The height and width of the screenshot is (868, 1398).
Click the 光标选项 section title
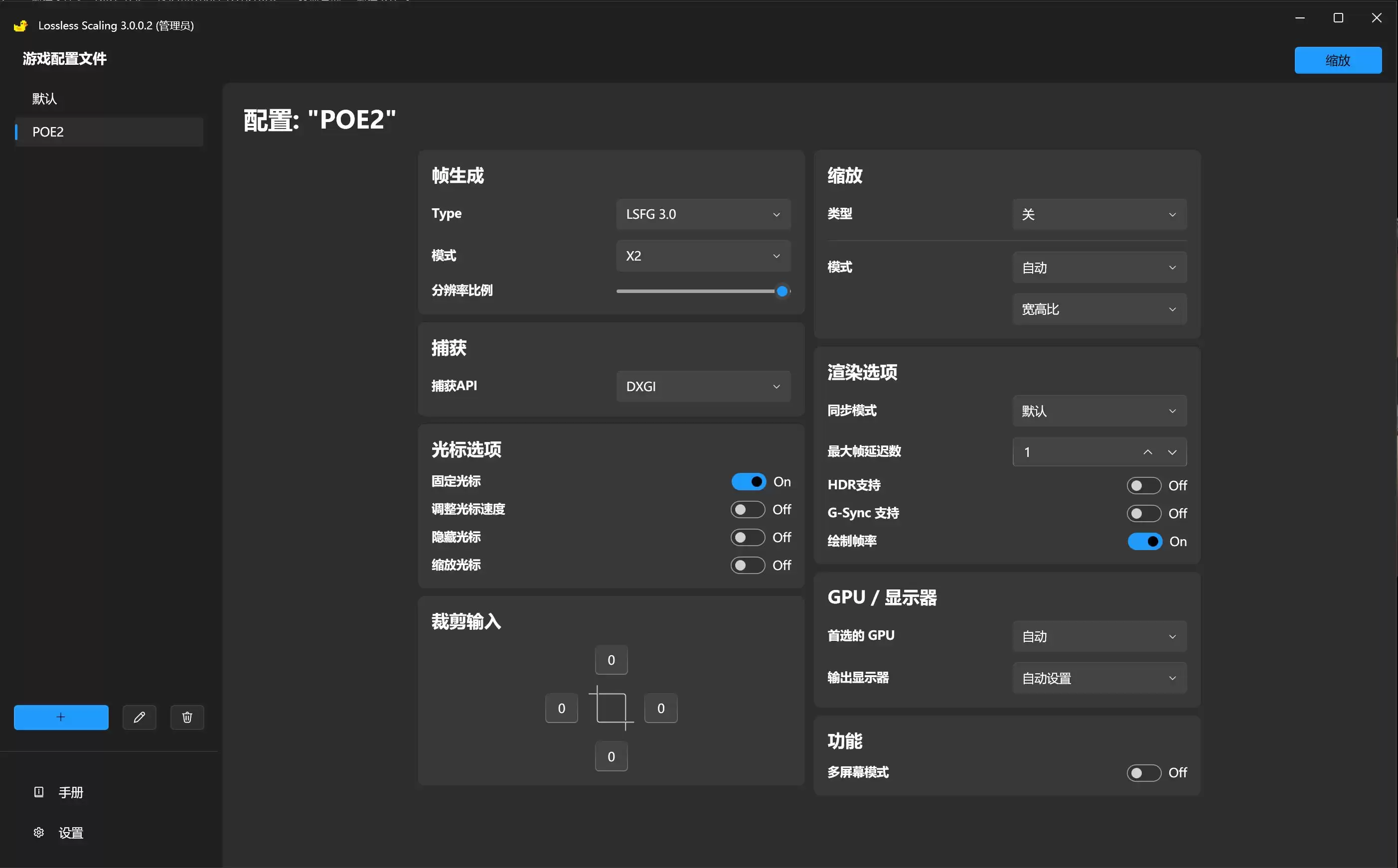coord(467,449)
